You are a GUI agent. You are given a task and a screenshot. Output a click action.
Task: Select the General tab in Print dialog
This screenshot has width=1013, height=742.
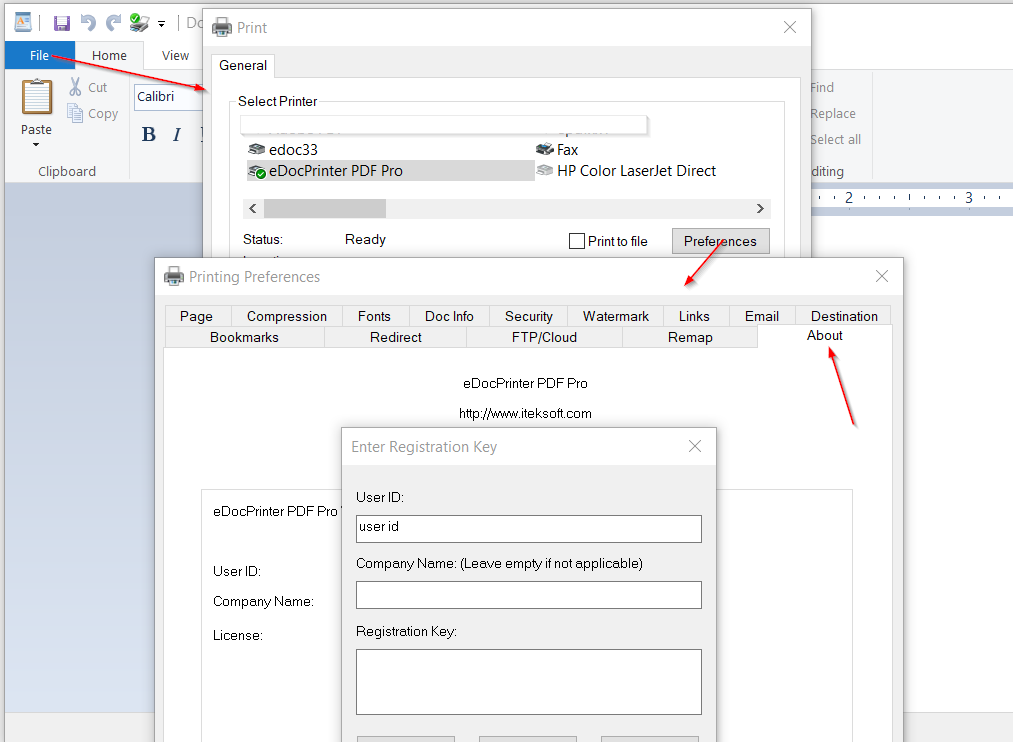243,65
